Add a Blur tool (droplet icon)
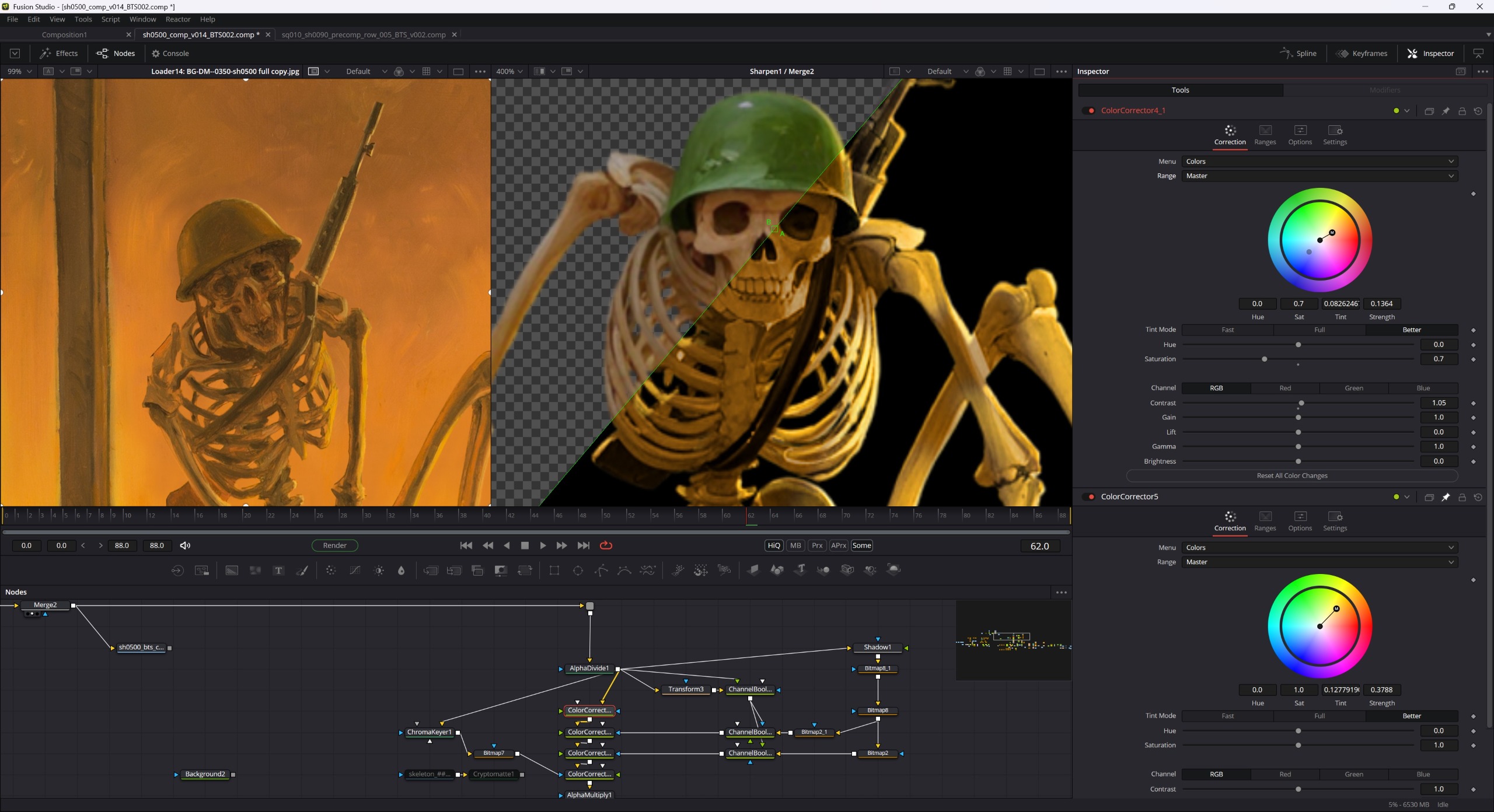Image resolution: width=1494 pixels, height=812 pixels. 402,570
